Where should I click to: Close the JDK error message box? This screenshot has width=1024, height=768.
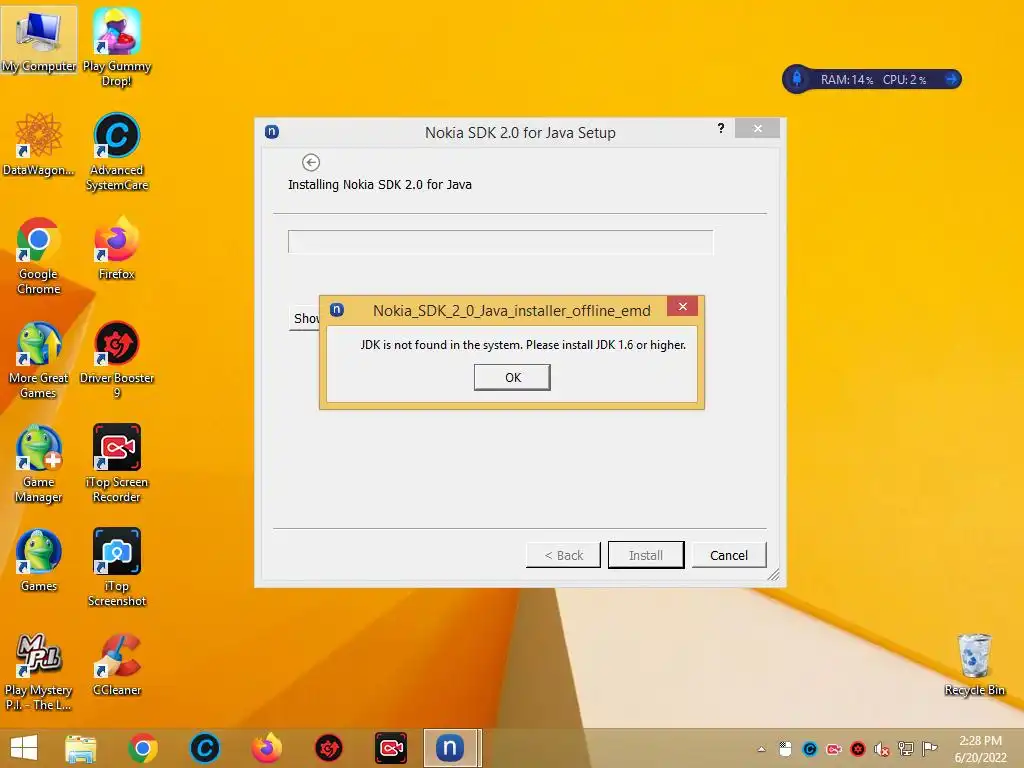coord(682,306)
